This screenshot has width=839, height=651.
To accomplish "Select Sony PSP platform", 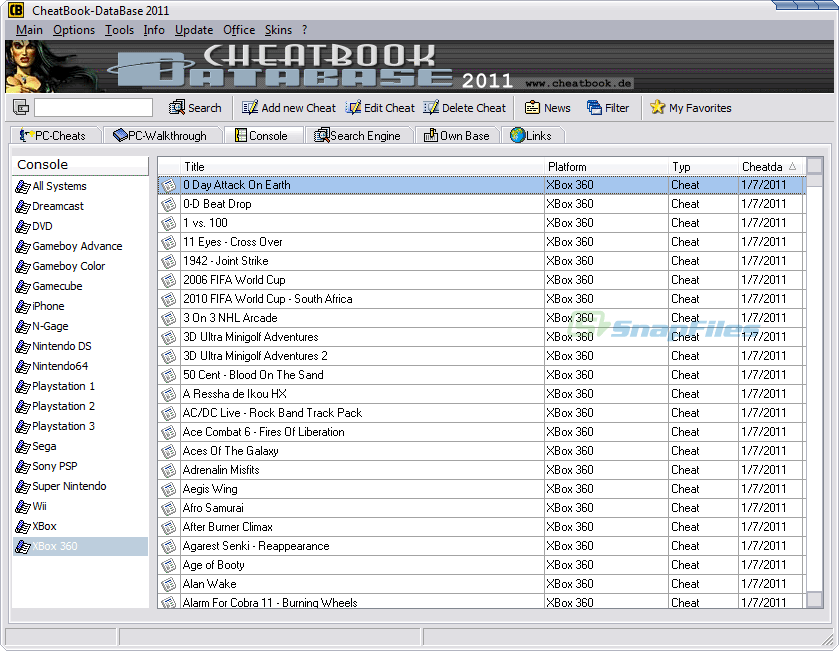I will (x=80, y=466).
